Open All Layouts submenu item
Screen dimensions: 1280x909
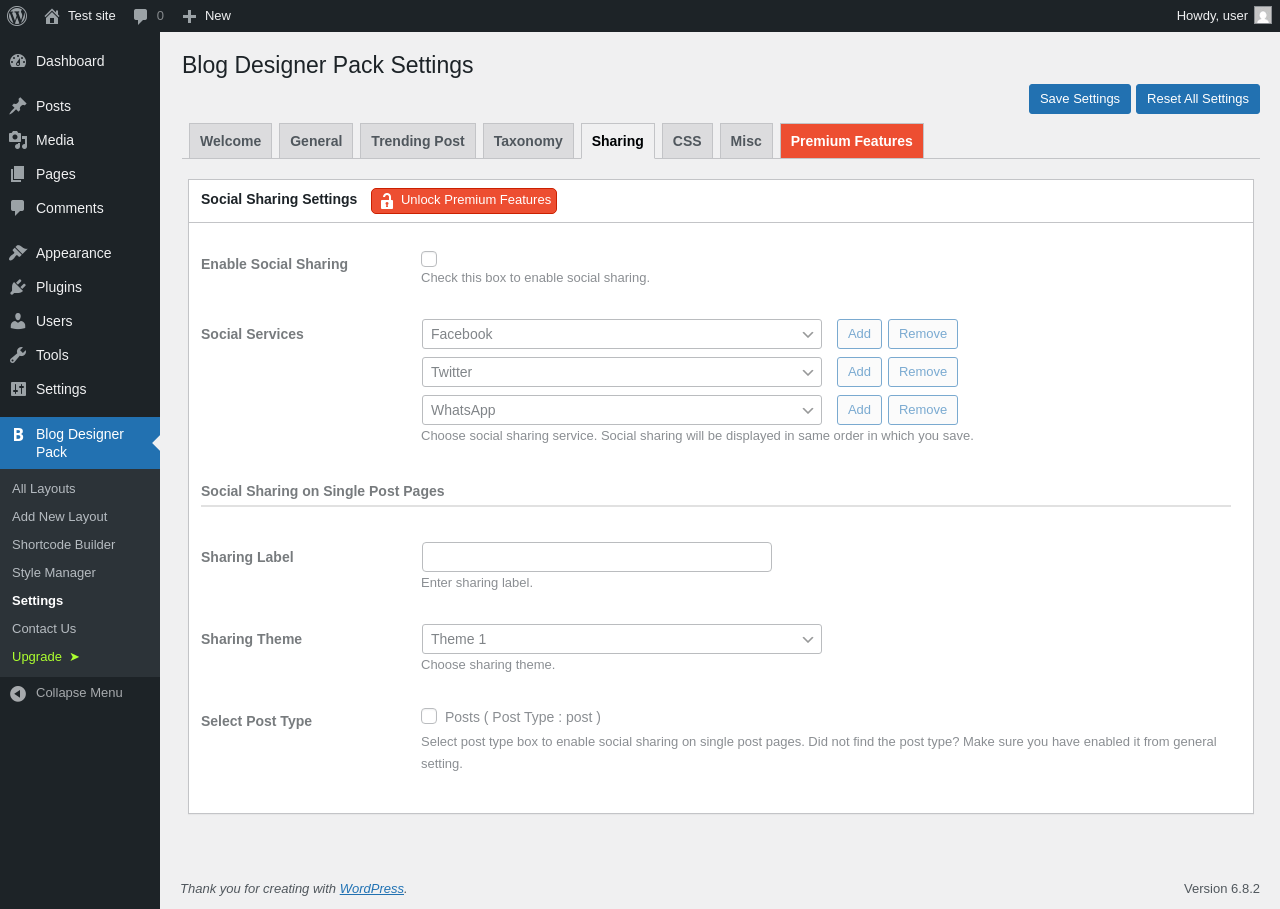click(x=44, y=489)
